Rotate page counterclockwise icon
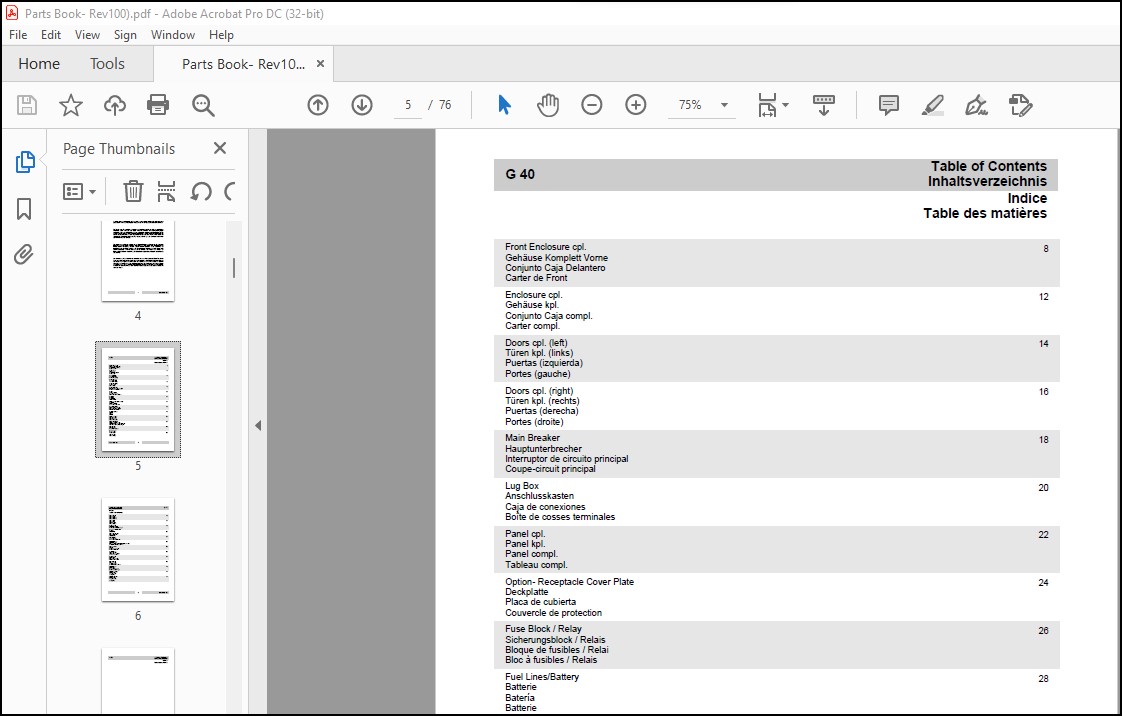This screenshot has width=1122, height=716. click(200, 191)
